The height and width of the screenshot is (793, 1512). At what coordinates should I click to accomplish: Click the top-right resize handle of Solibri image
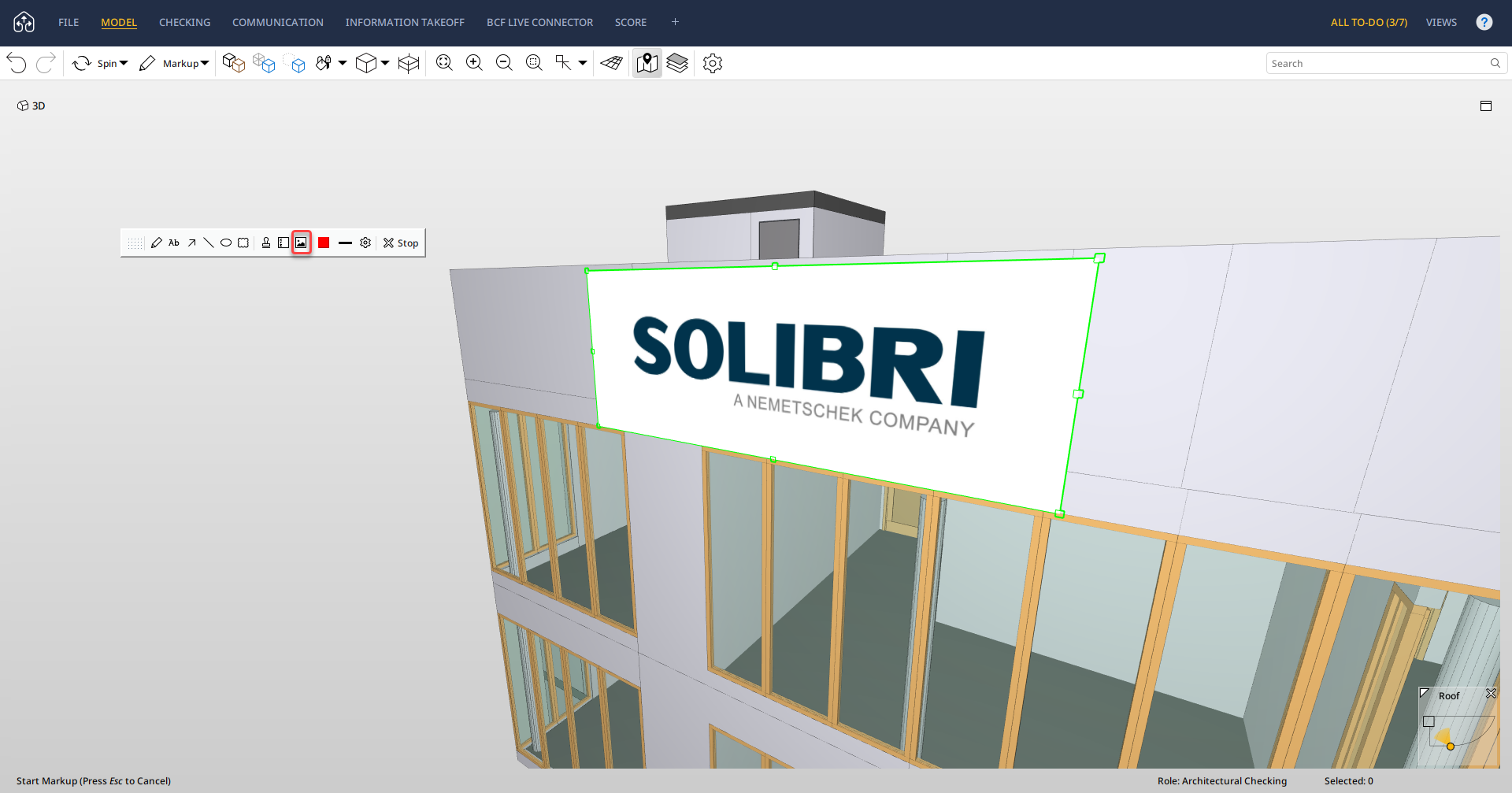(1099, 258)
